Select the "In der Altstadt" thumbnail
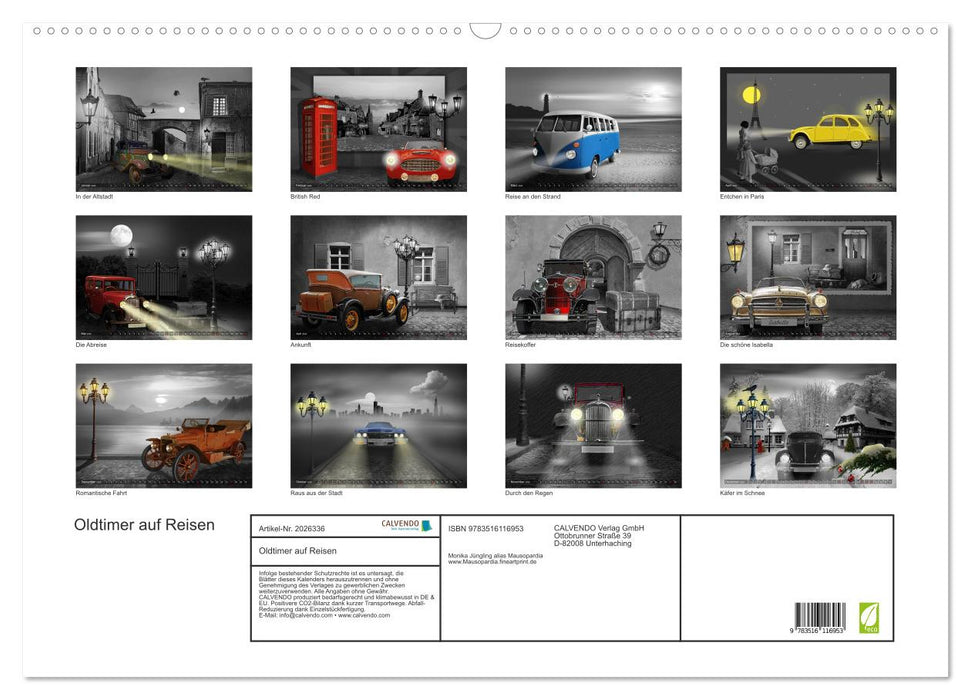This screenshot has width=971, height=700. [x=163, y=128]
